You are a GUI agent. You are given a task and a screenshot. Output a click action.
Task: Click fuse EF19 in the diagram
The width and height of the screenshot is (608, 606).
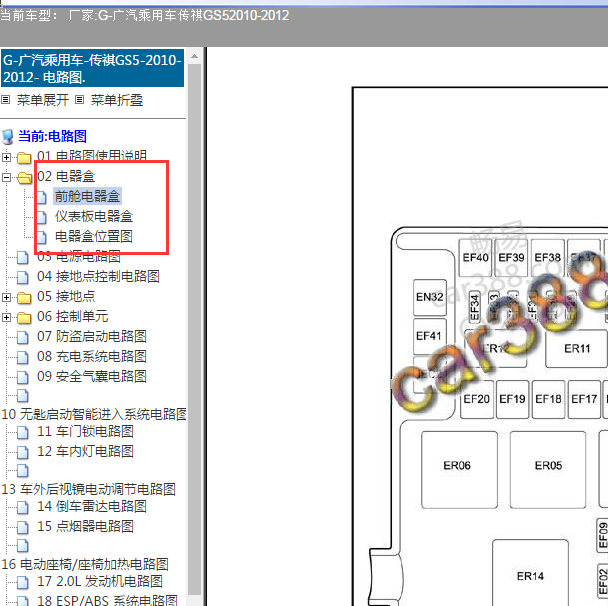[512, 399]
